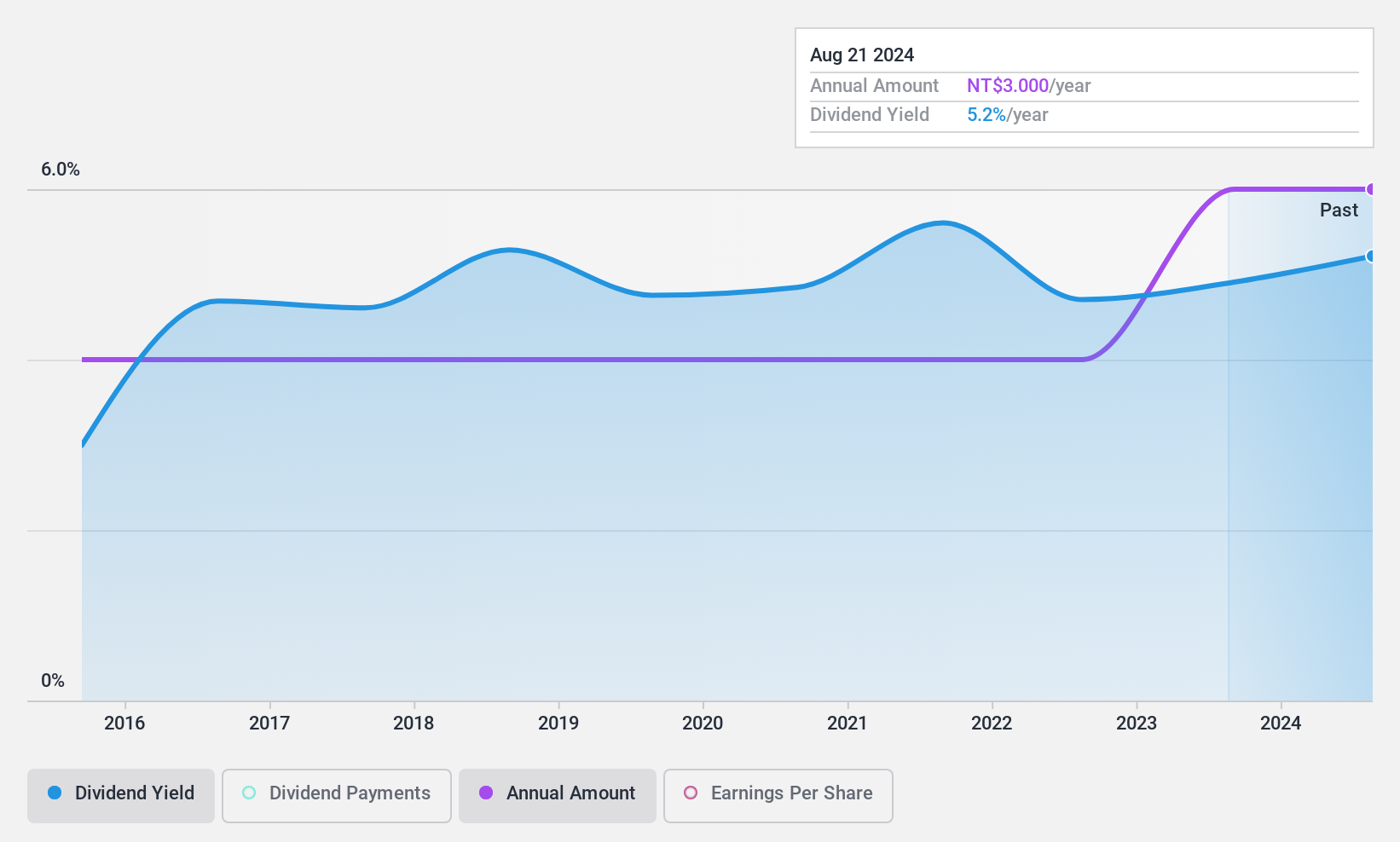Select the 2023 x-axis label
Viewport: 1400px width, 842px height.
click(x=1137, y=723)
